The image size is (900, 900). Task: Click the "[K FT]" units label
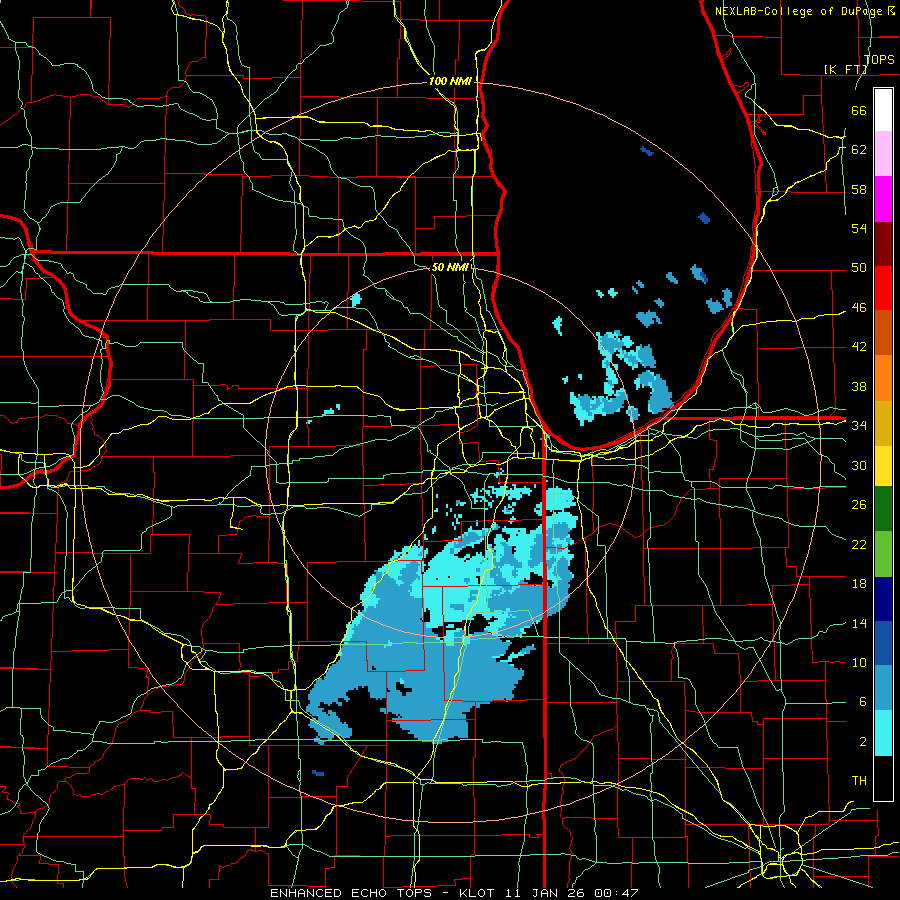pos(846,69)
